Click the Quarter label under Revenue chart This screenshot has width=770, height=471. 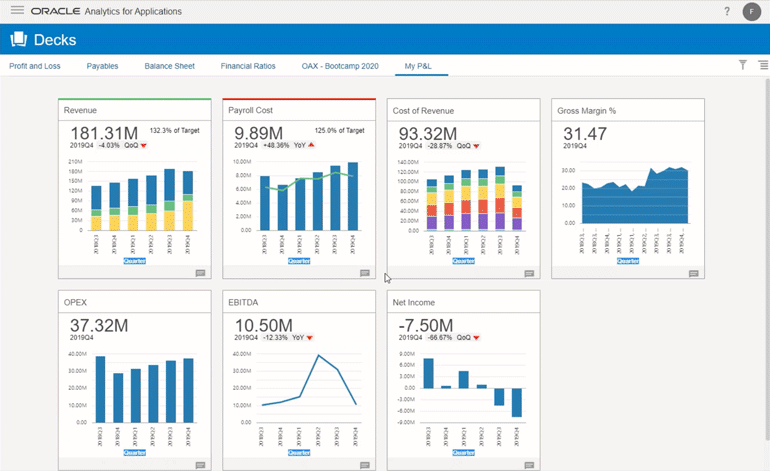135,261
